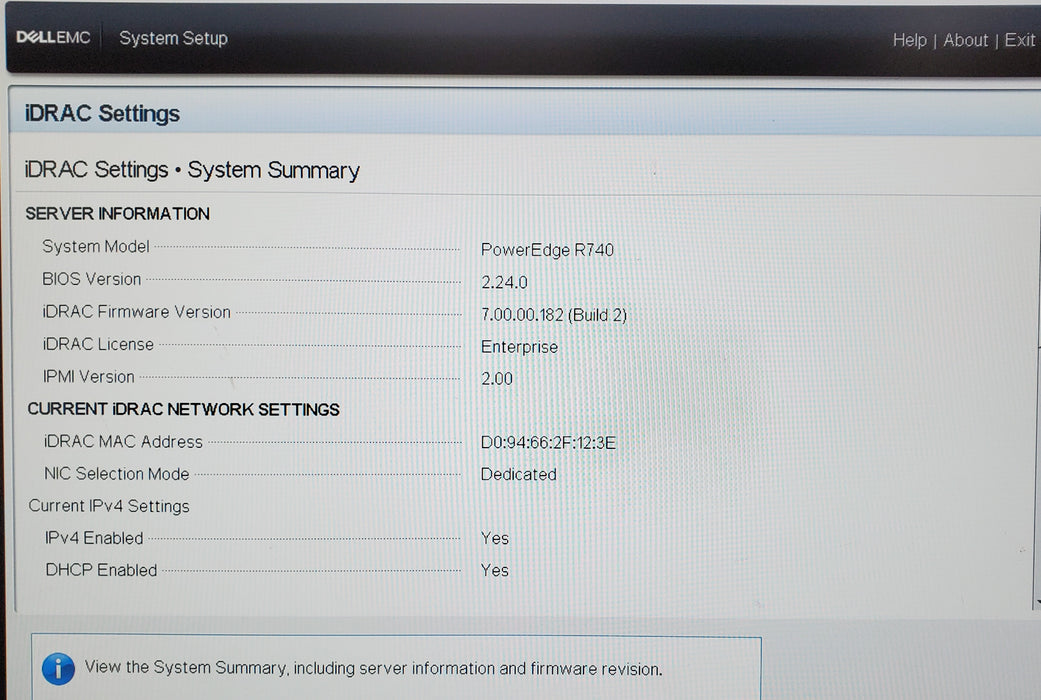
Task: Select the System Setup header title
Action: click(x=173, y=39)
